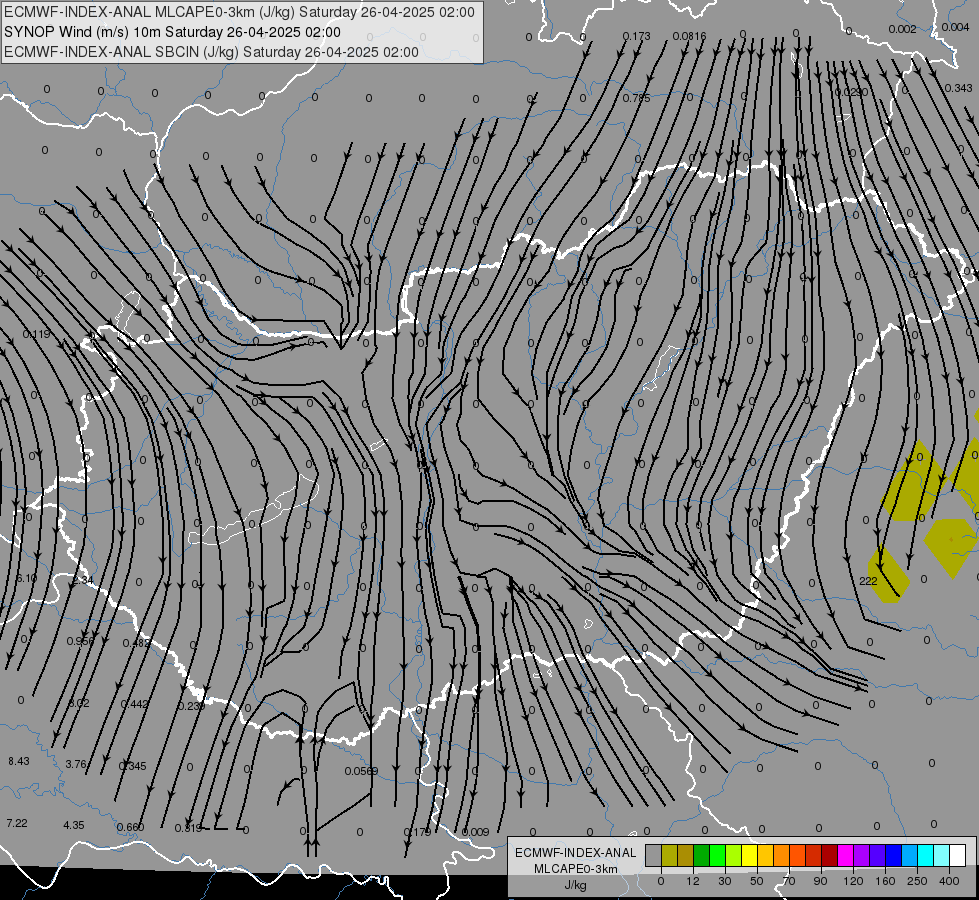Click the legend scale value '70'
The height and width of the screenshot is (900, 979).
tap(789, 881)
